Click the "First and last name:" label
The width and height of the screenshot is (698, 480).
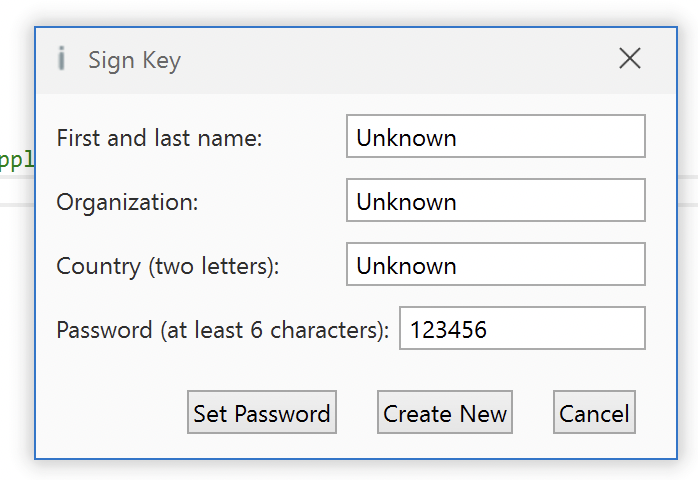coord(159,138)
